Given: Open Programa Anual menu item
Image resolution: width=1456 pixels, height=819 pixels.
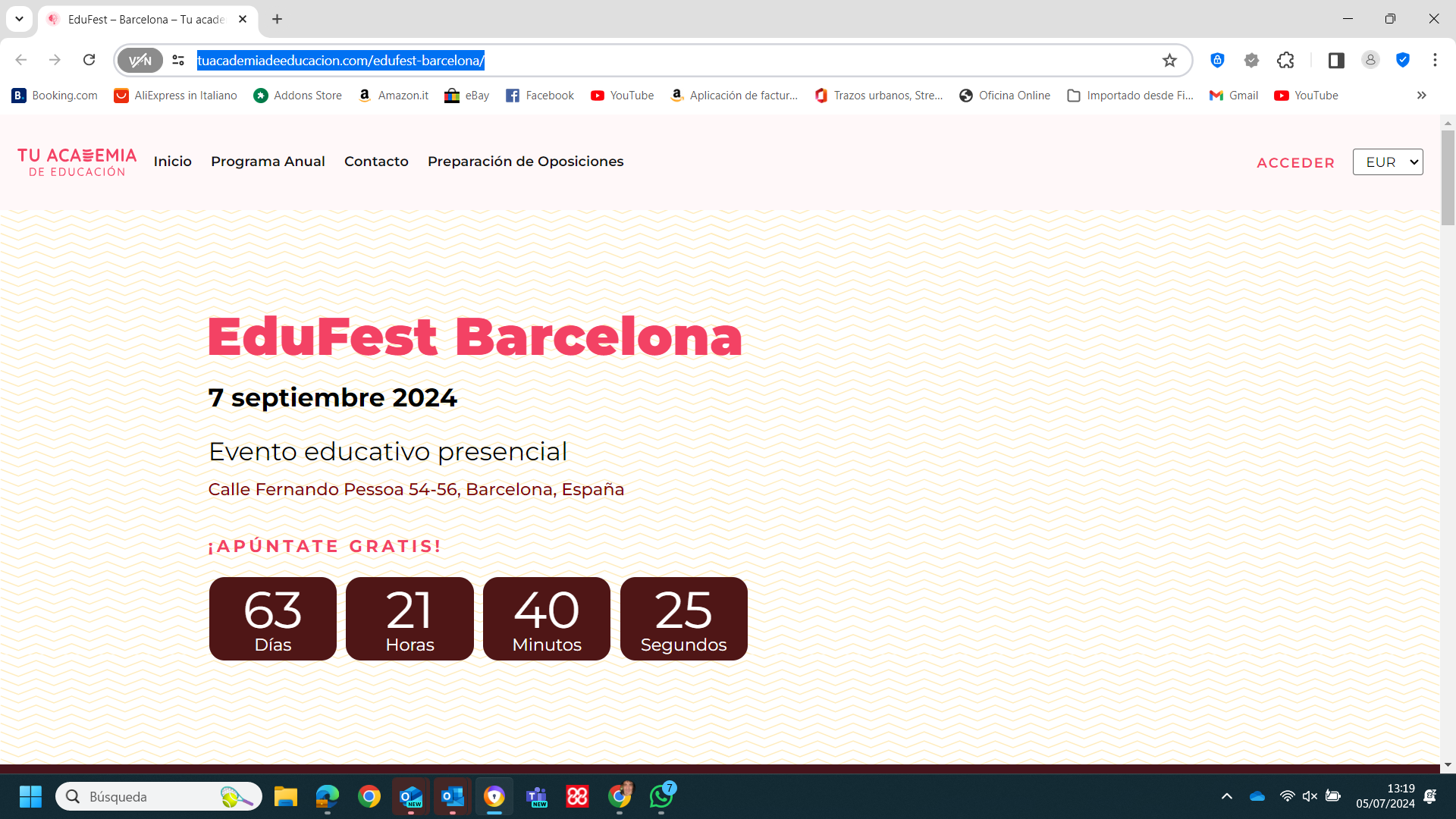Looking at the screenshot, I should [x=268, y=161].
